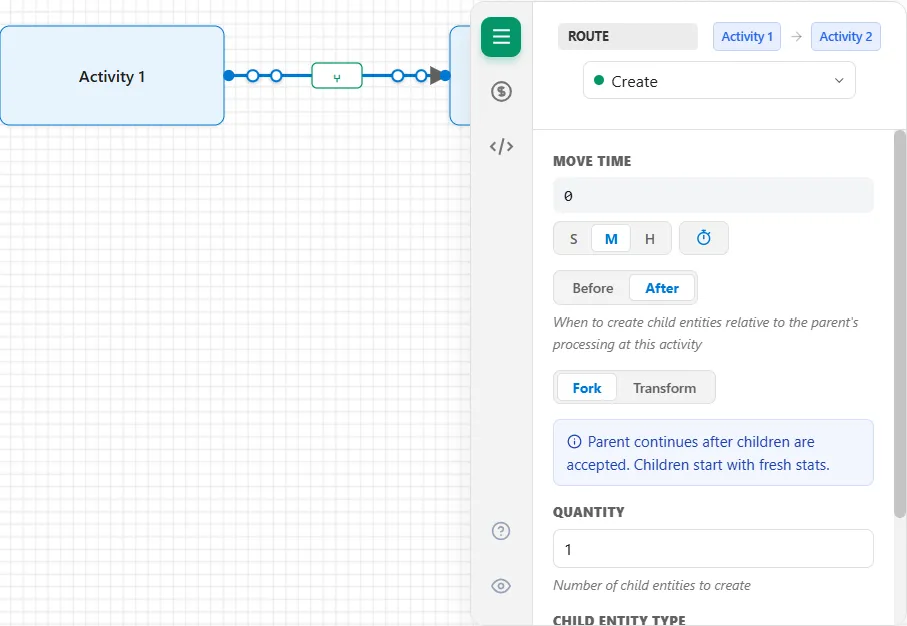Toggle the eye visibility icon
The height and width of the screenshot is (626, 907).
(501, 586)
